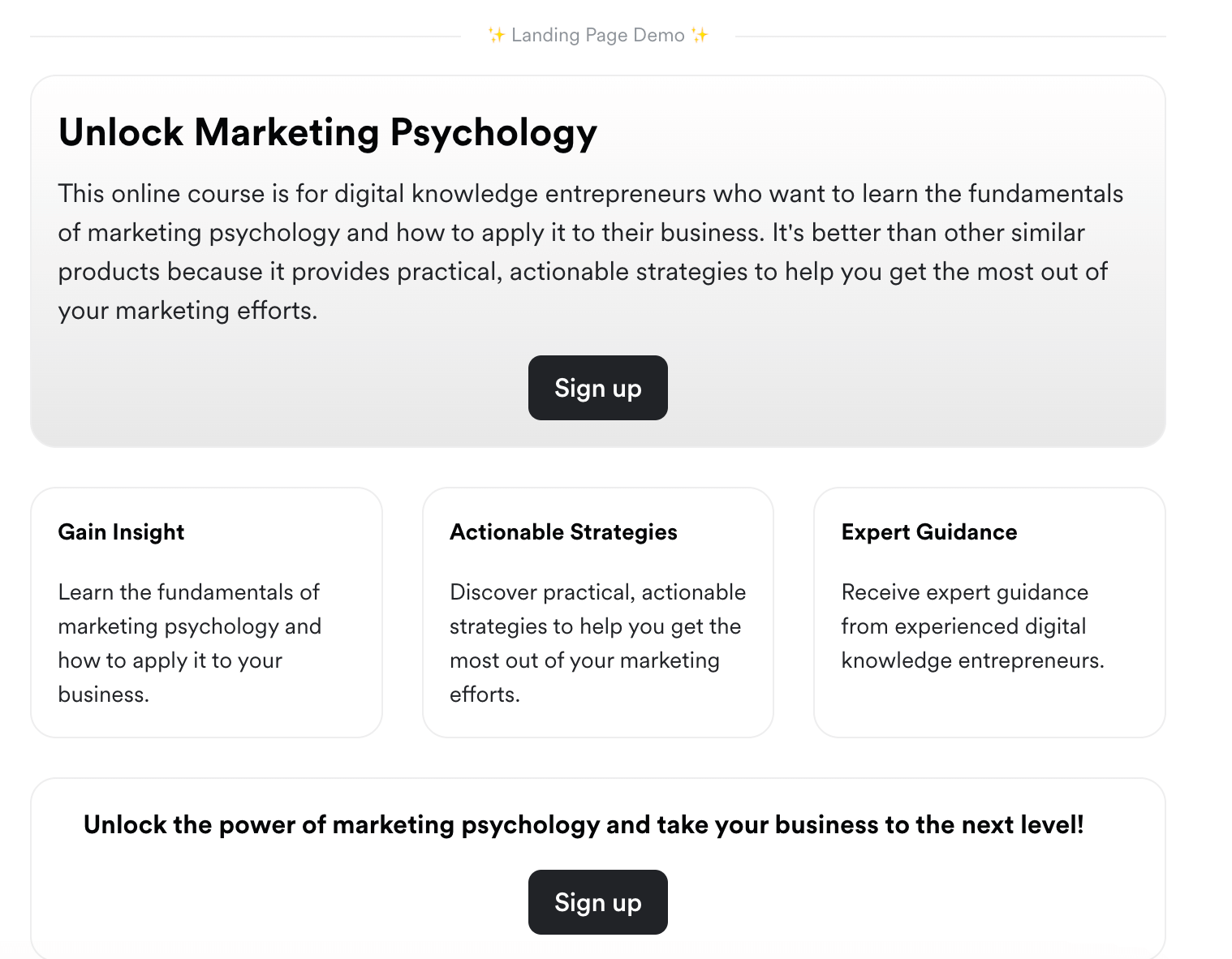Image resolution: width=1232 pixels, height=959 pixels.
Task: Click the left sparkle emoji in header
Action: pyautogui.click(x=497, y=36)
